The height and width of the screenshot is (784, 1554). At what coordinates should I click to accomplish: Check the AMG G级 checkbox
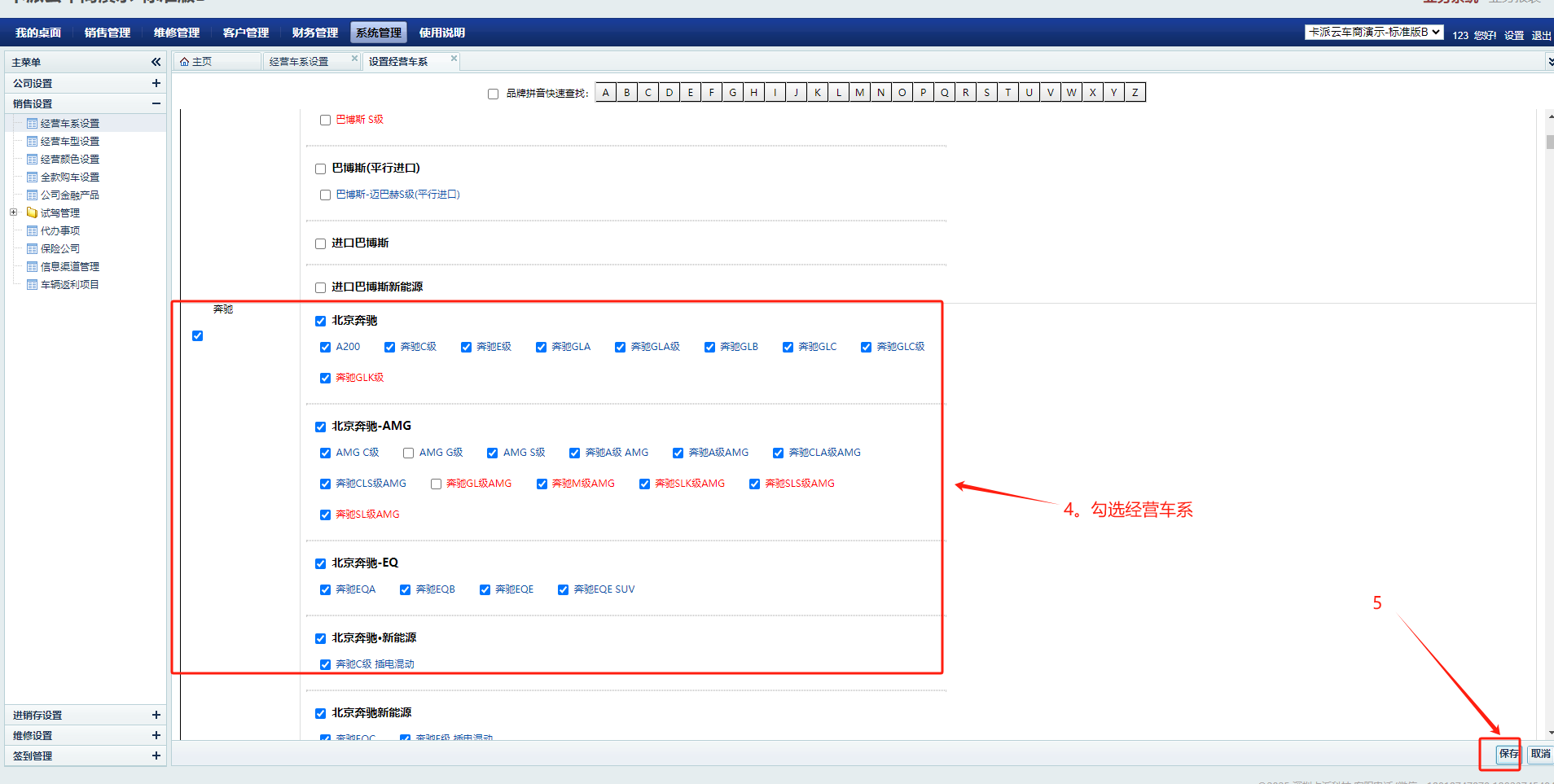tap(409, 453)
